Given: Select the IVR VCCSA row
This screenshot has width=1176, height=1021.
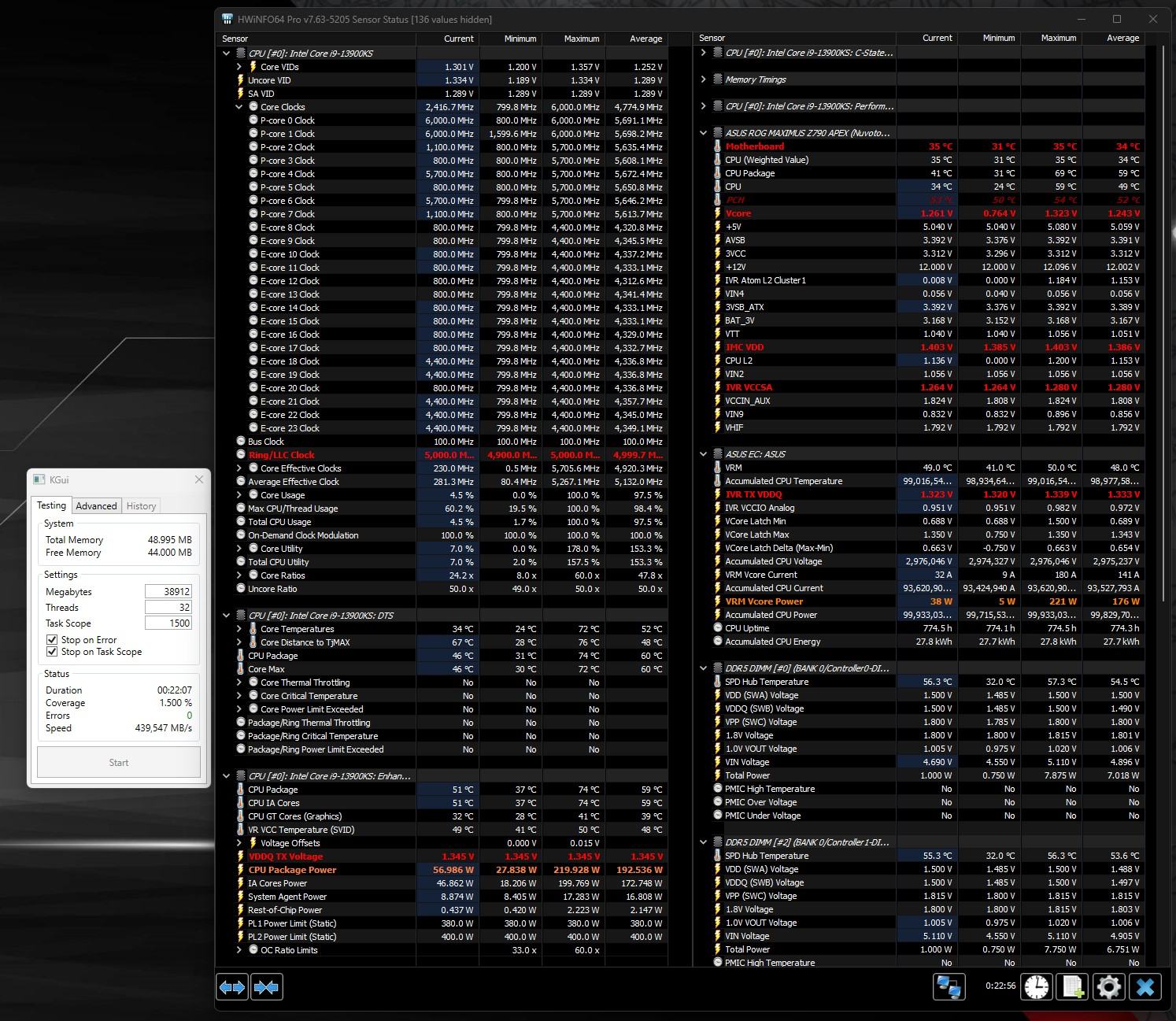Looking at the screenshot, I should [x=919, y=387].
